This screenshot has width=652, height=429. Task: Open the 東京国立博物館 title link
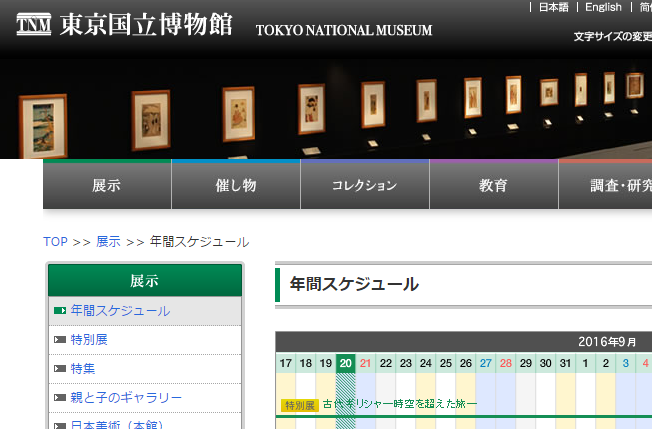146,24
